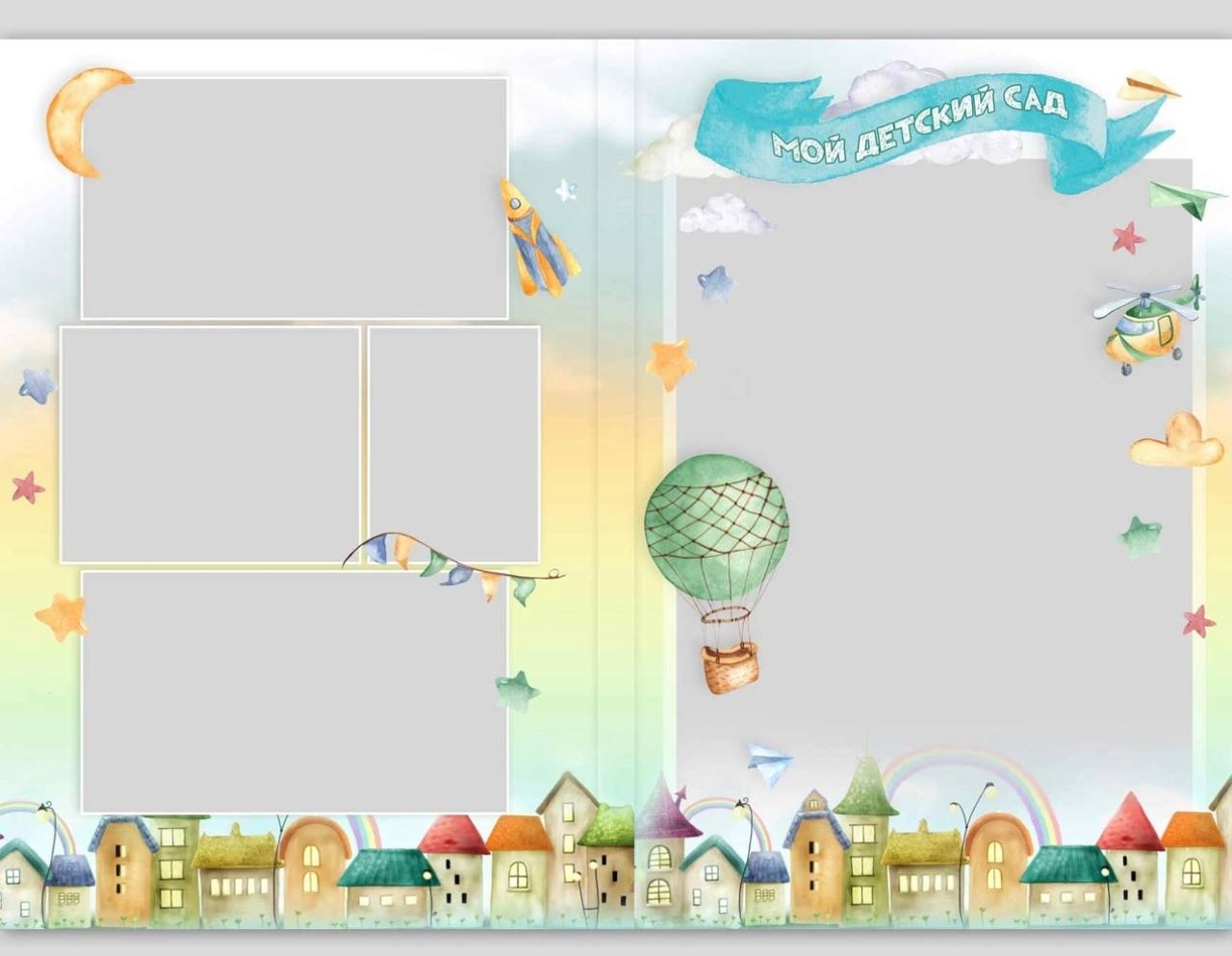Click the red star below the green airplane
Image resolution: width=1232 pixels, height=956 pixels.
1128,237
